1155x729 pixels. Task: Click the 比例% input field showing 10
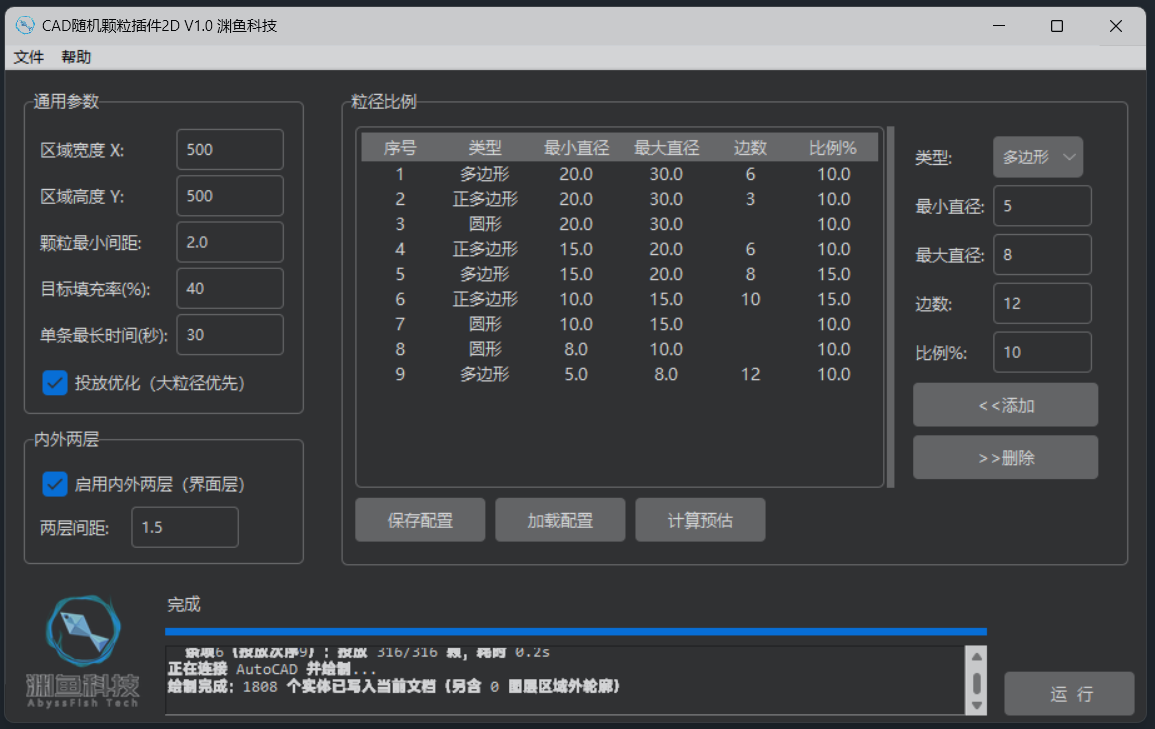point(1042,352)
